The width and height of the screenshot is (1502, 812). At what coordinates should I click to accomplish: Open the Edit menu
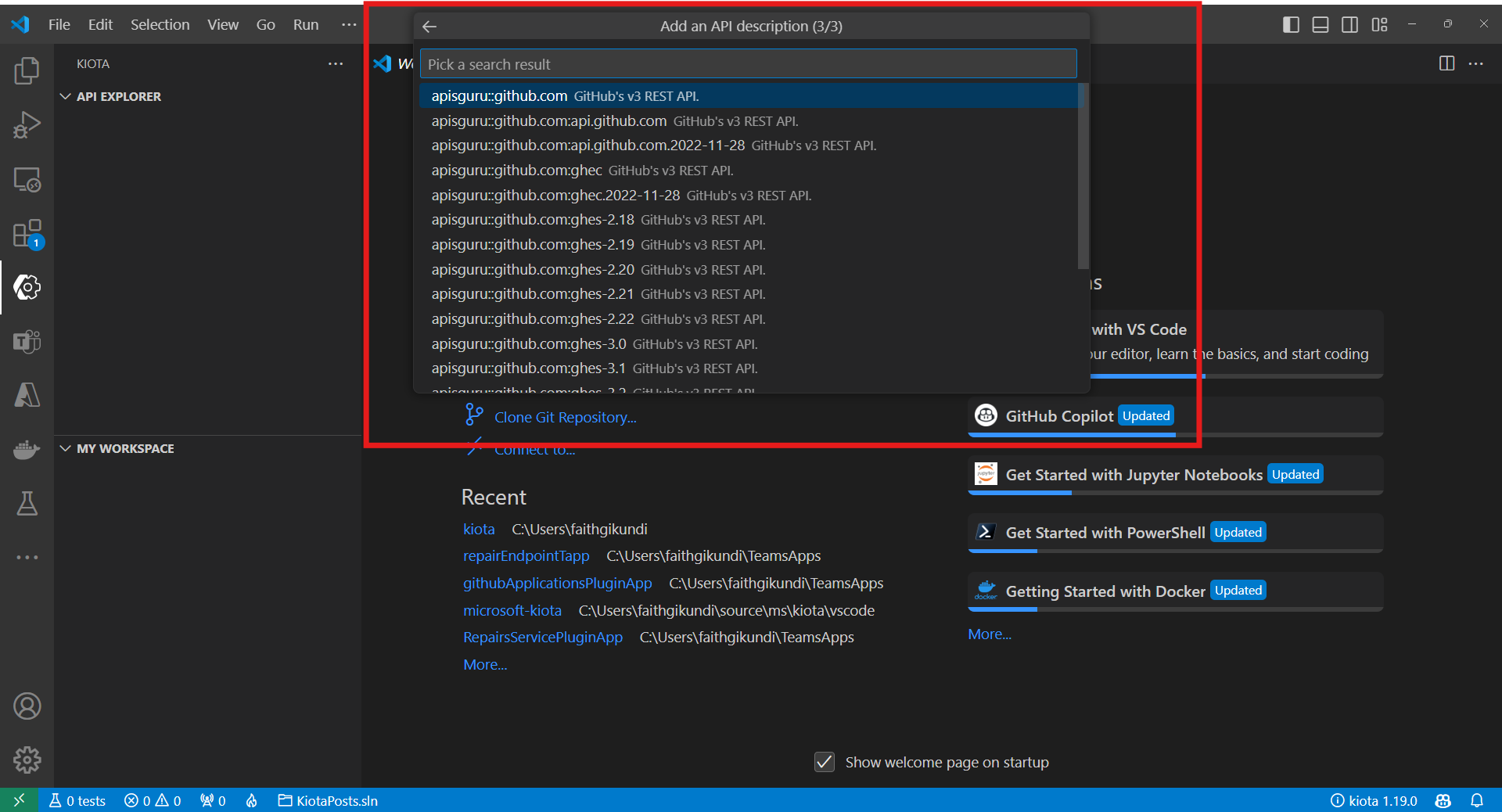100,25
